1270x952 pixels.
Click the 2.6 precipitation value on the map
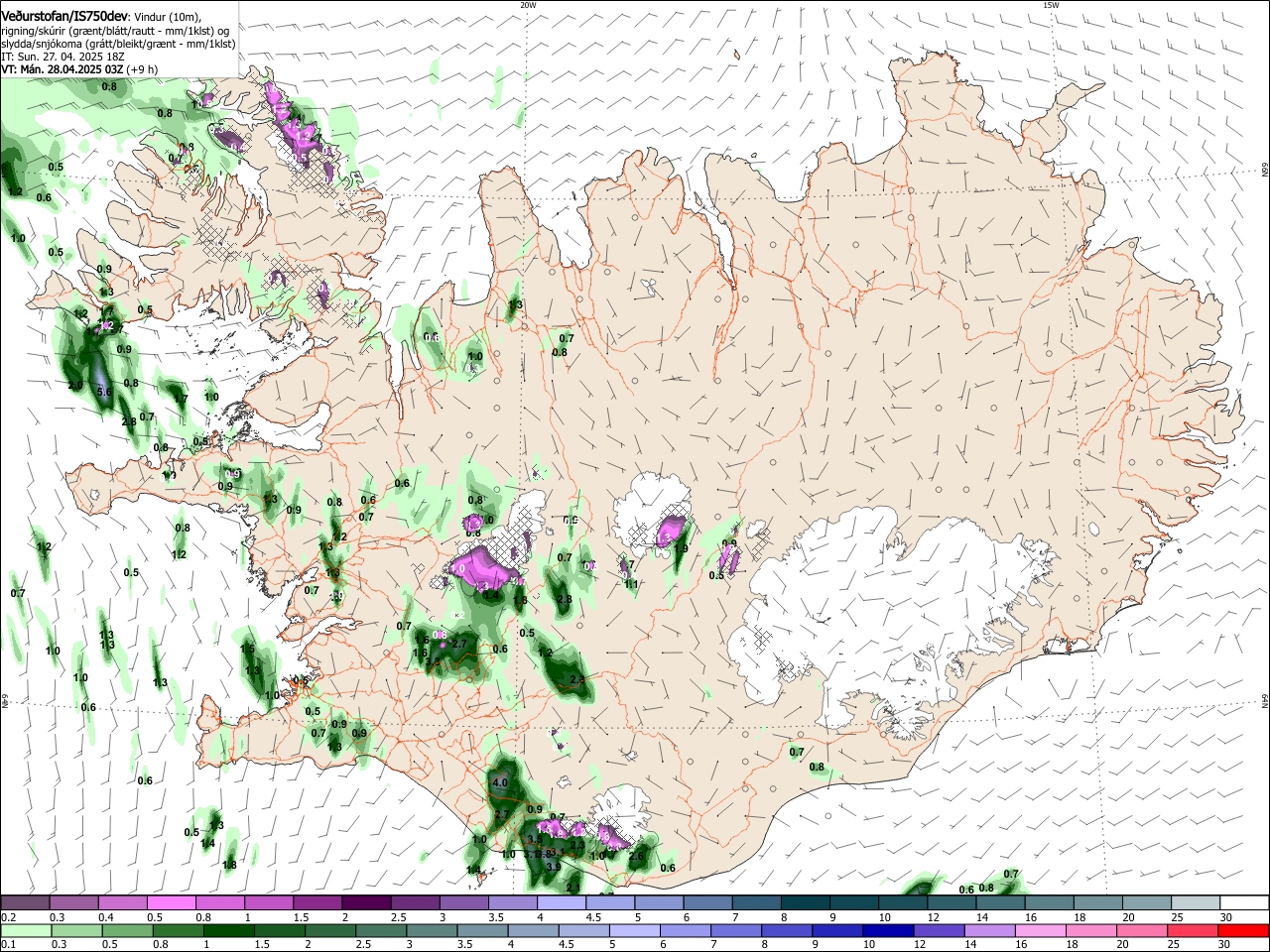click(637, 856)
